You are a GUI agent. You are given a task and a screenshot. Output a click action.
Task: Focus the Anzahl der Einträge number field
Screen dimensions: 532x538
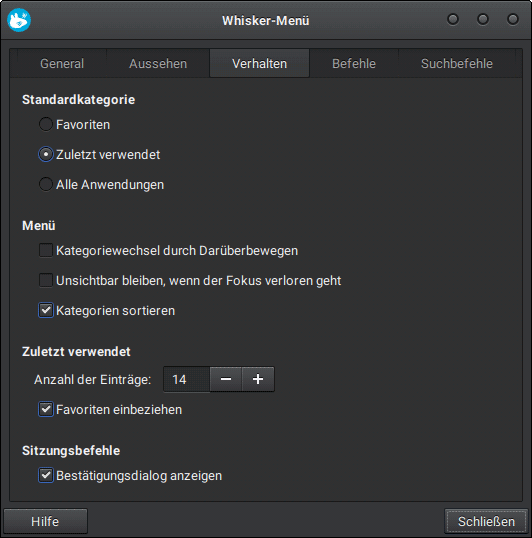(187, 379)
